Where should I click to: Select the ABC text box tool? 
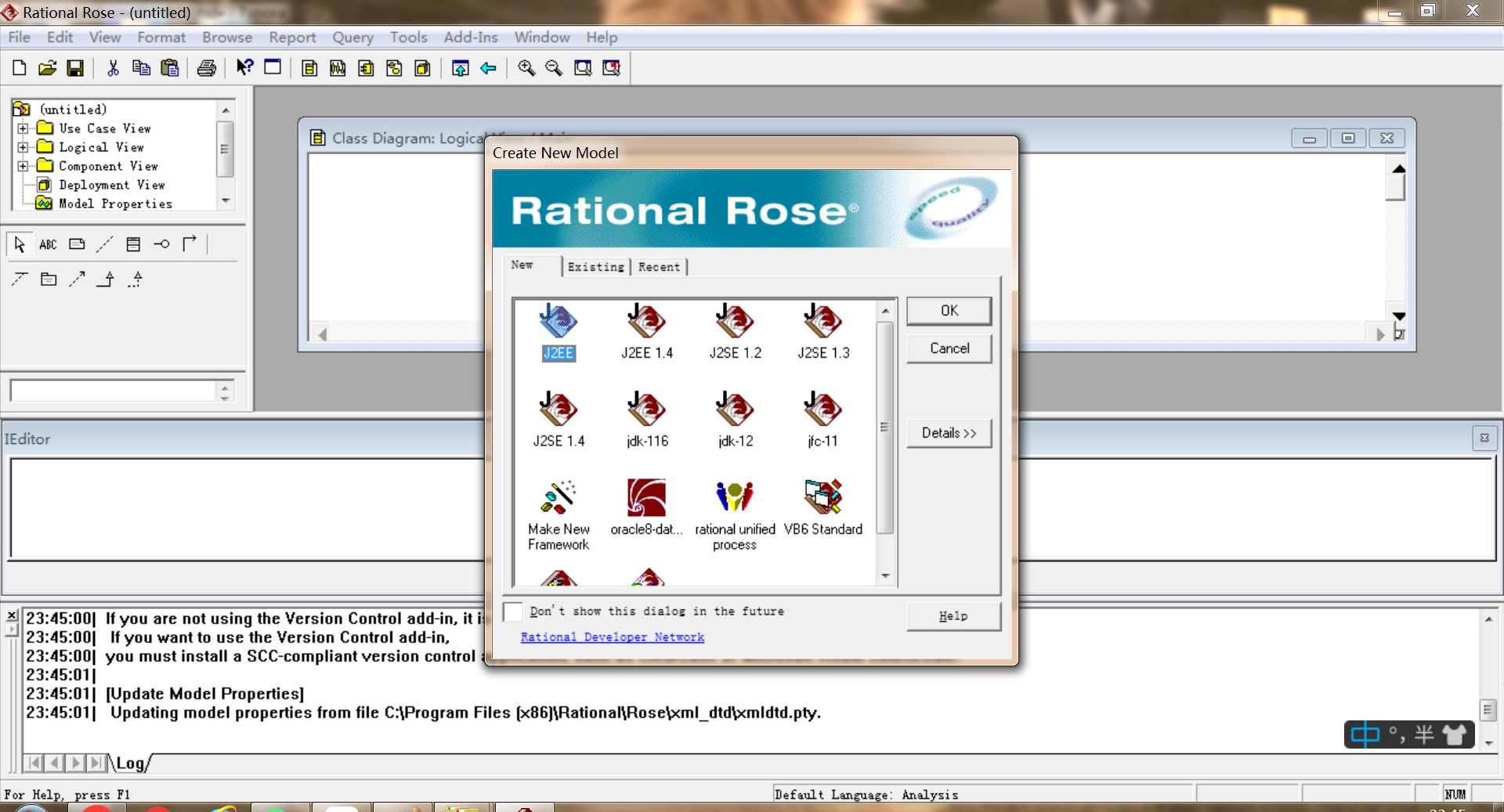tap(48, 244)
